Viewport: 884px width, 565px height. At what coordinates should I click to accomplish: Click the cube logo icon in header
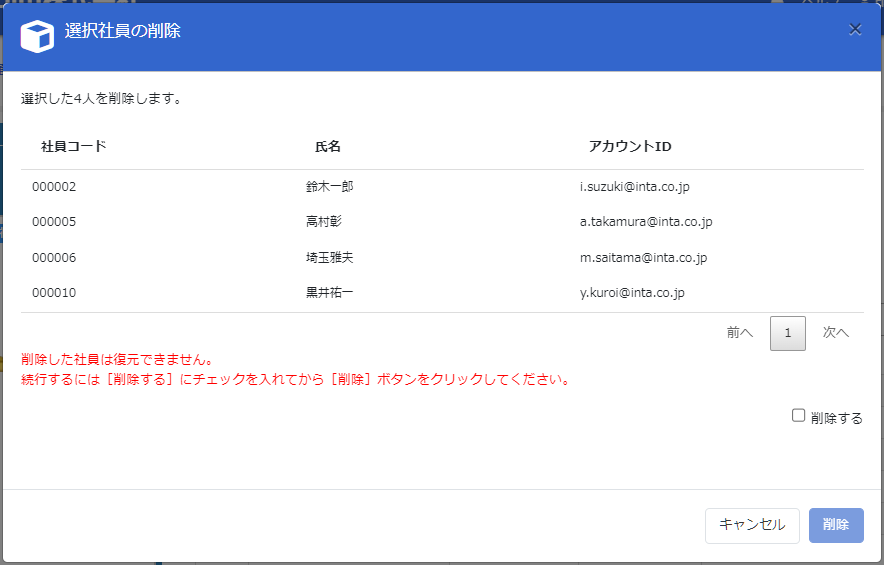(x=37, y=36)
